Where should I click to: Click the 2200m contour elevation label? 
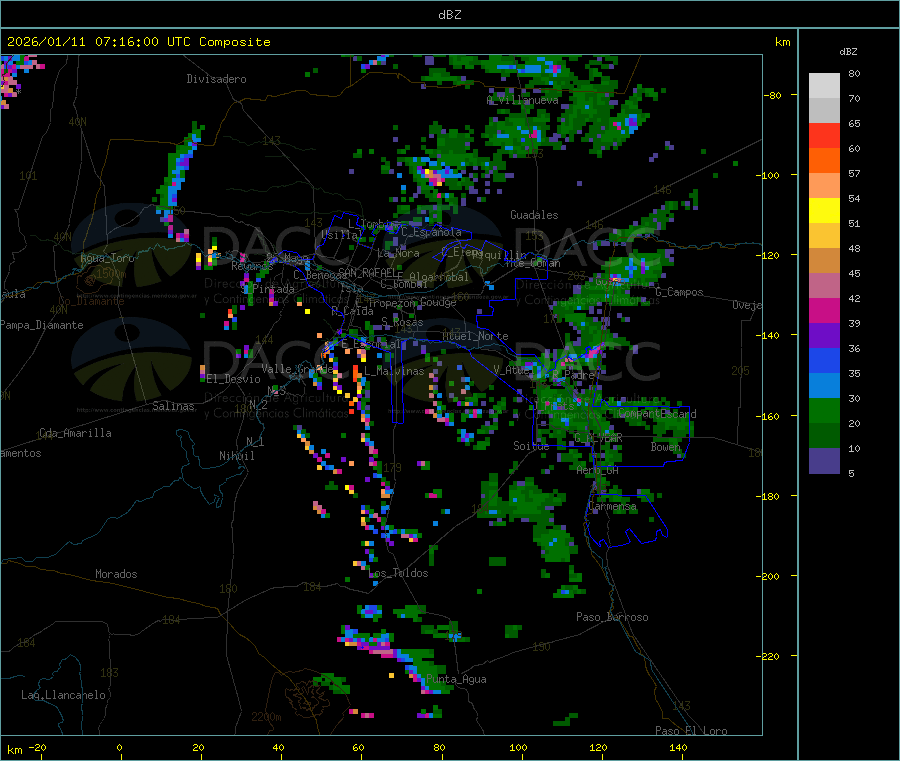coord(266,717)
